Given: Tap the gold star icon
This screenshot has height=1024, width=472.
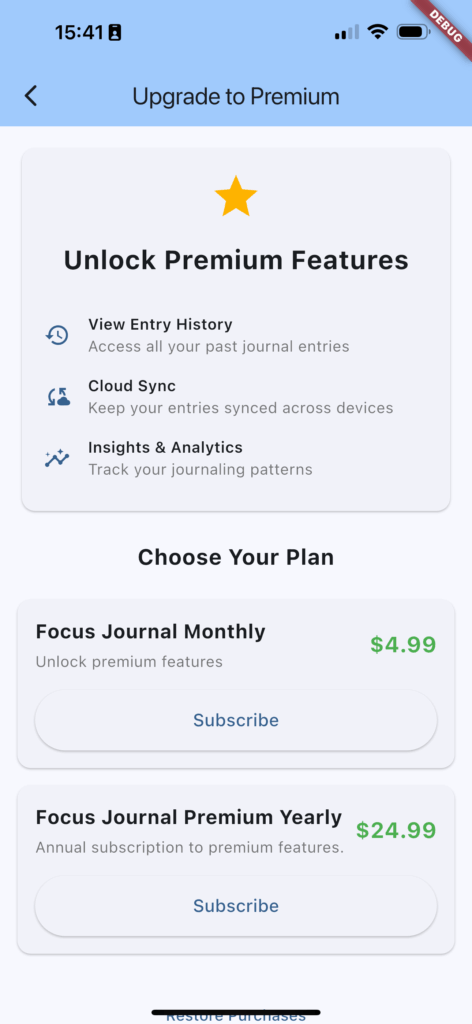Looking at the screenshot, I should (236, 196).
